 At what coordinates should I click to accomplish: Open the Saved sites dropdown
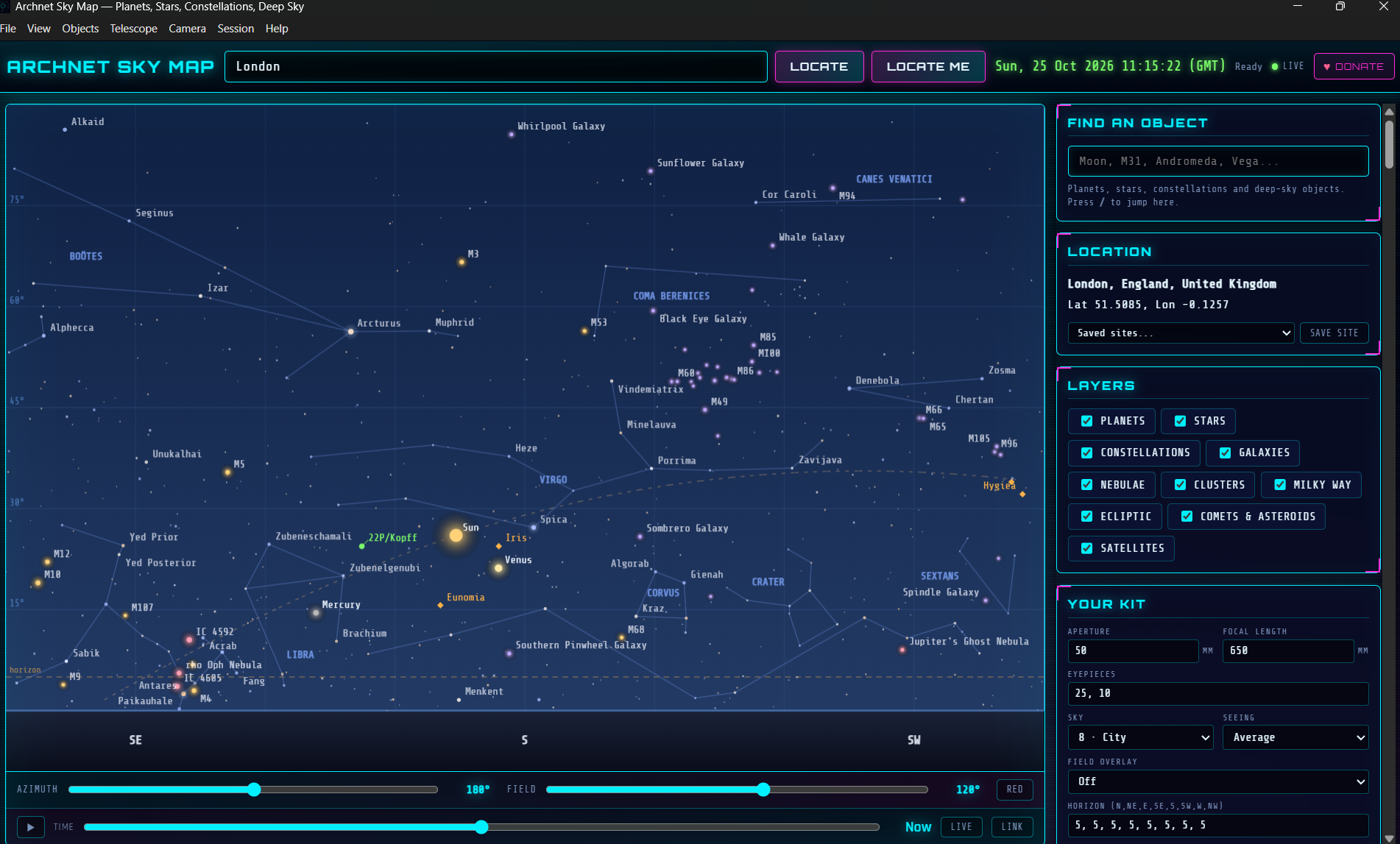pos(1181,333)
